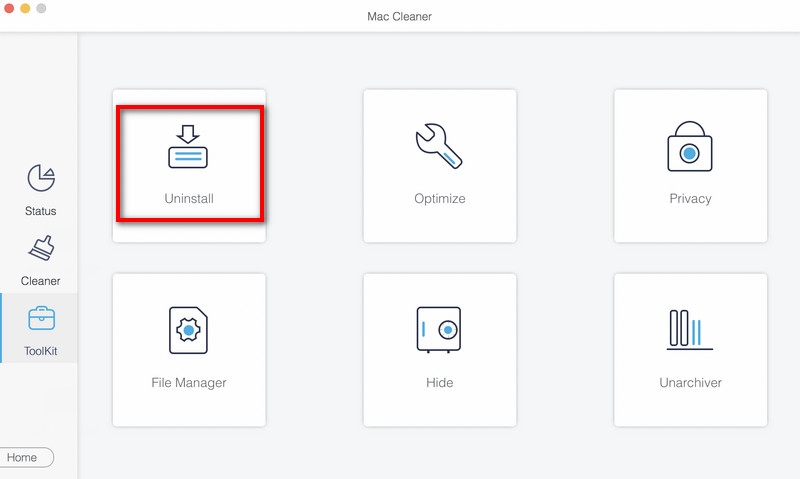Image resolution: width=800 pixels, height=479 pixels.
Task: Click the Hide safe icon
Action: (x=439, y=330)
